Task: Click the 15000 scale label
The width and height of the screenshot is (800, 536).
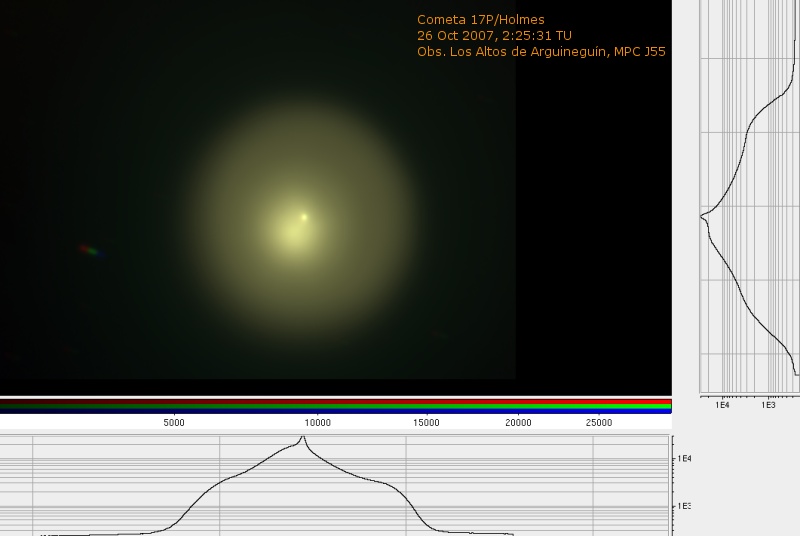Action: pyautogui.click(x=426, y=423)
